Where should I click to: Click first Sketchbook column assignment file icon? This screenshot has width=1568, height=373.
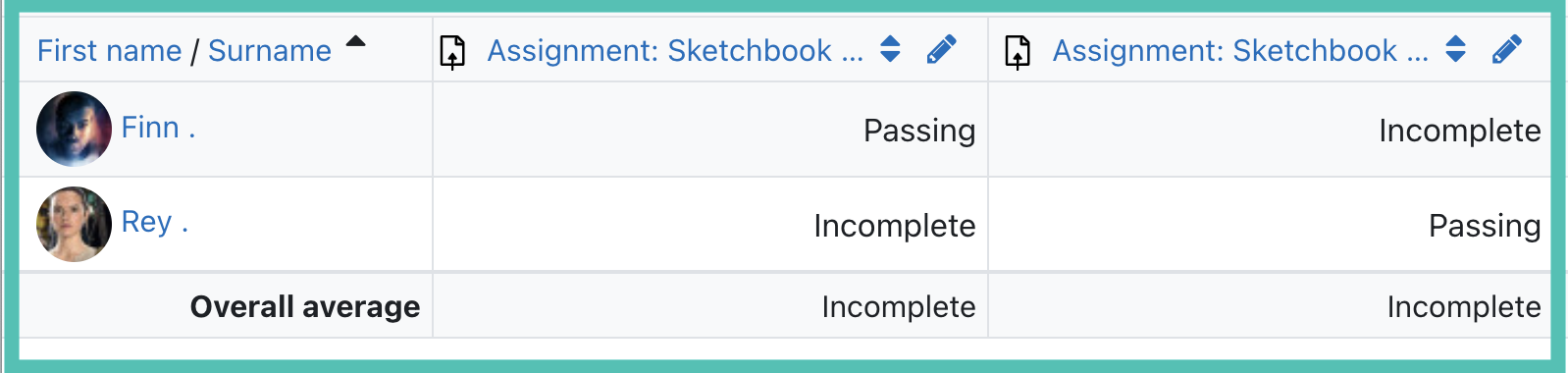(452, 51)
